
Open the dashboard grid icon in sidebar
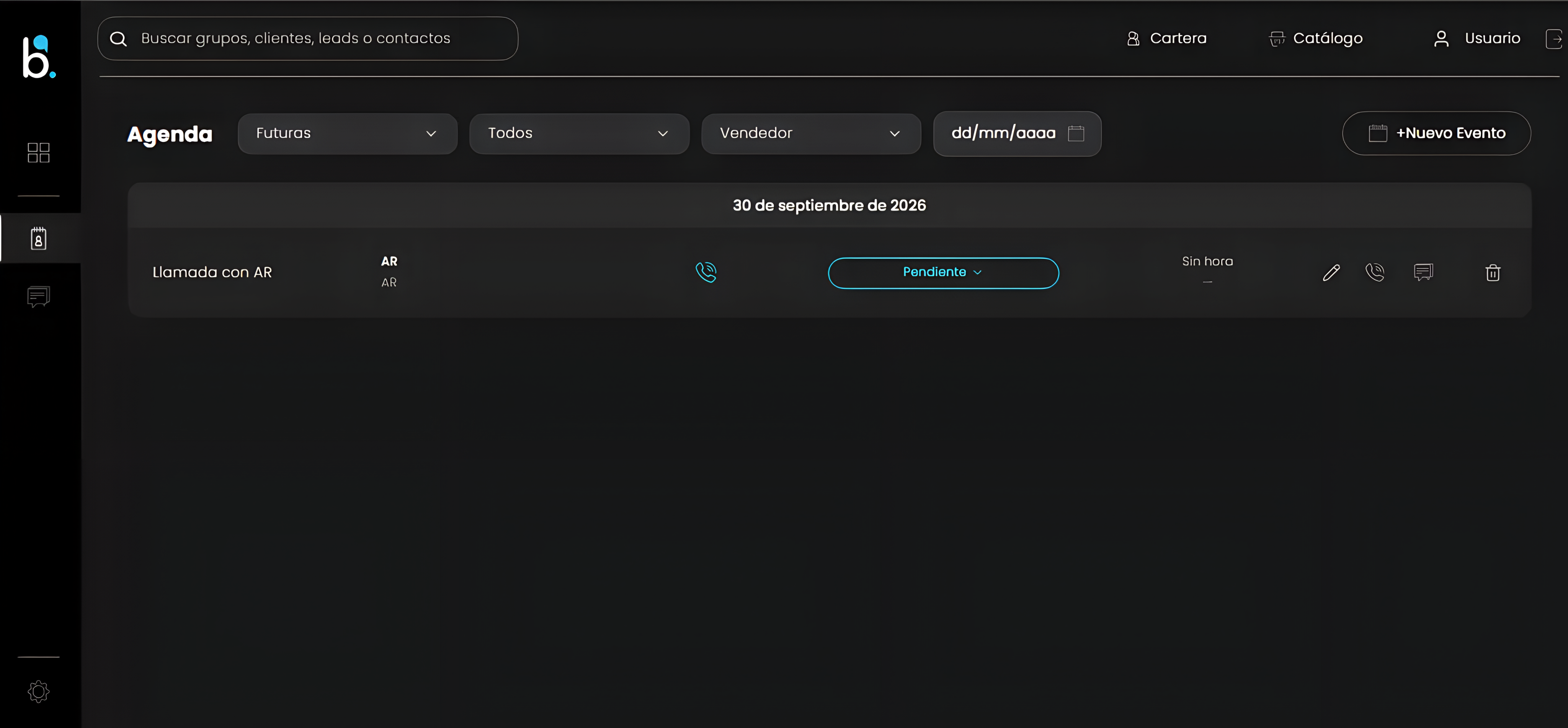38,153
